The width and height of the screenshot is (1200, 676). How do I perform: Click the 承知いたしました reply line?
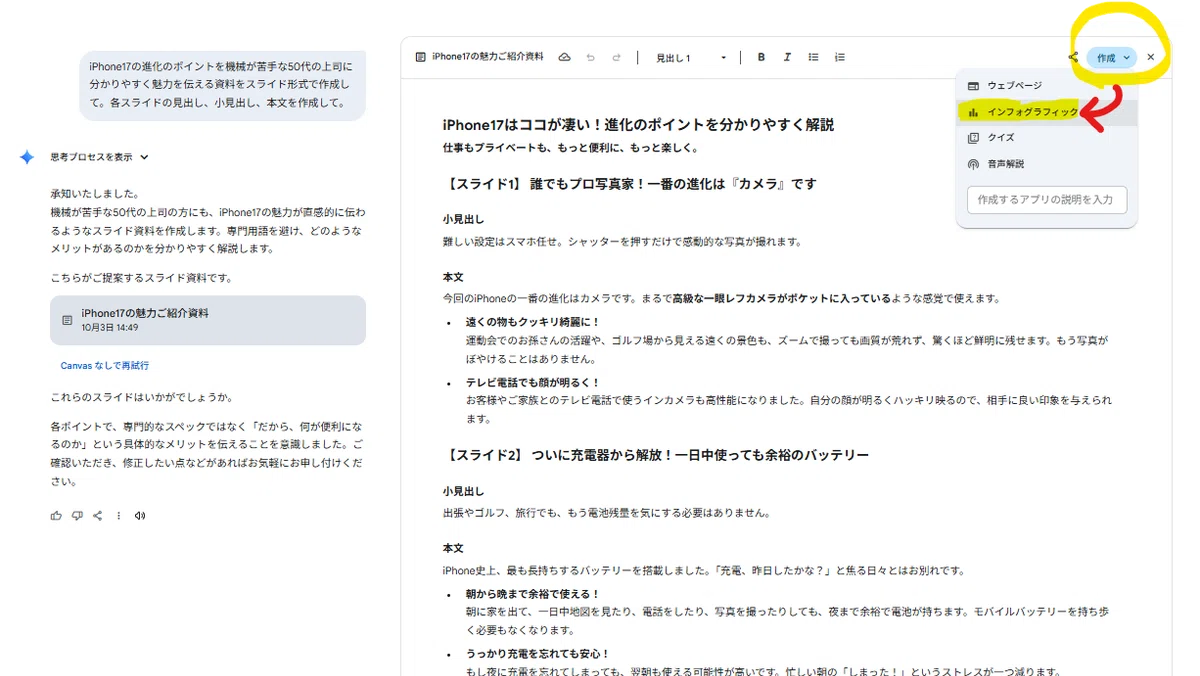[95, 194]
